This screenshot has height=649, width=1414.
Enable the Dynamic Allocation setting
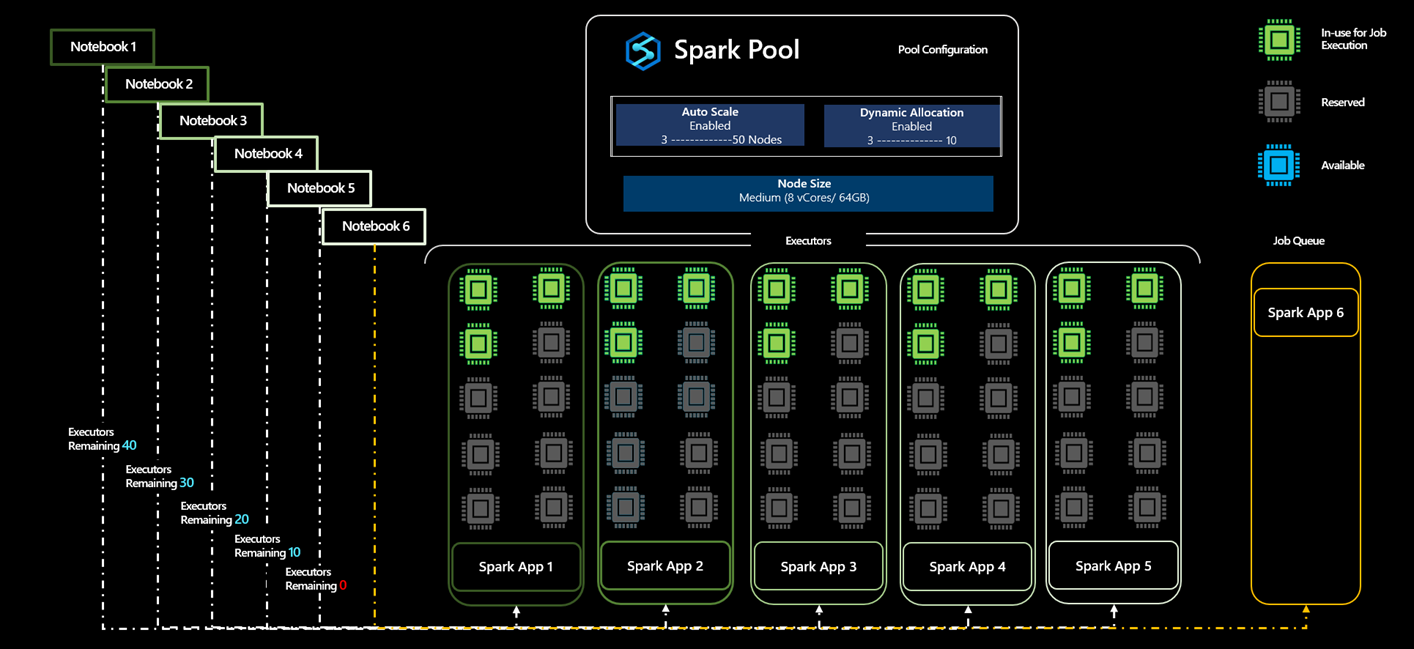pyautogui.click(x=911, y=125)
